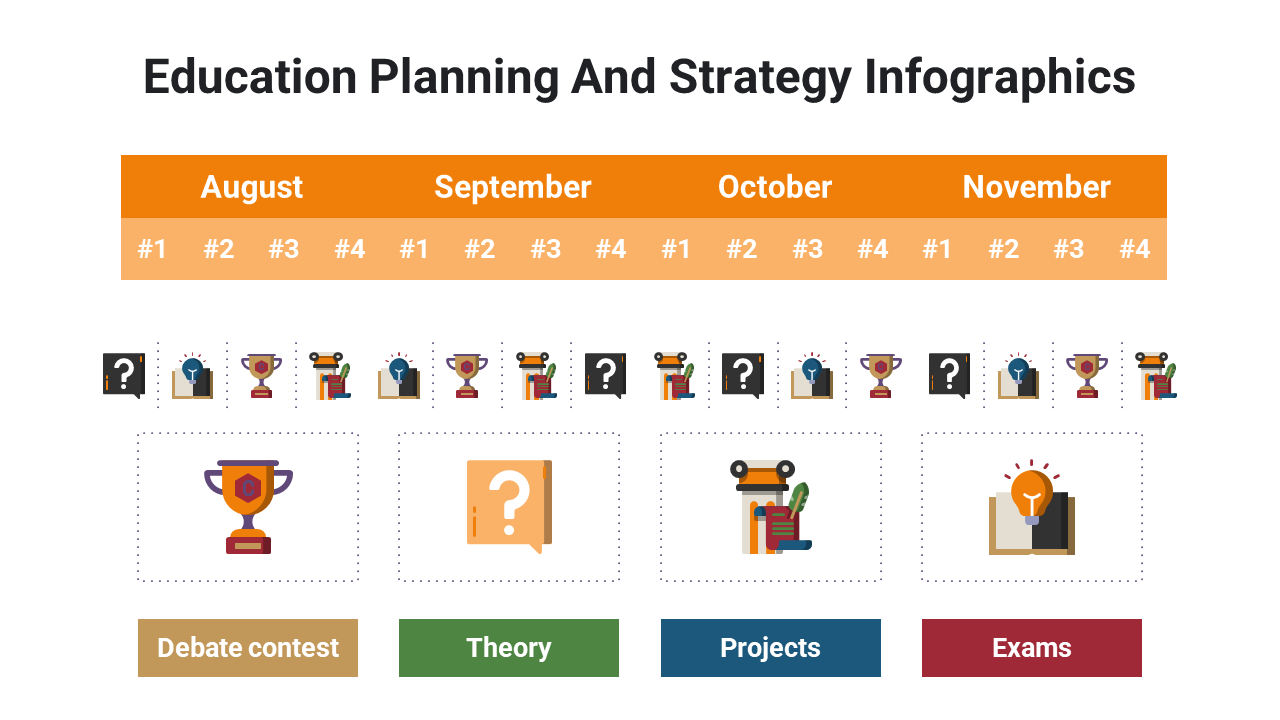
Task: Click the Education Planning And Strategy title
Action: tap(639, 77)
